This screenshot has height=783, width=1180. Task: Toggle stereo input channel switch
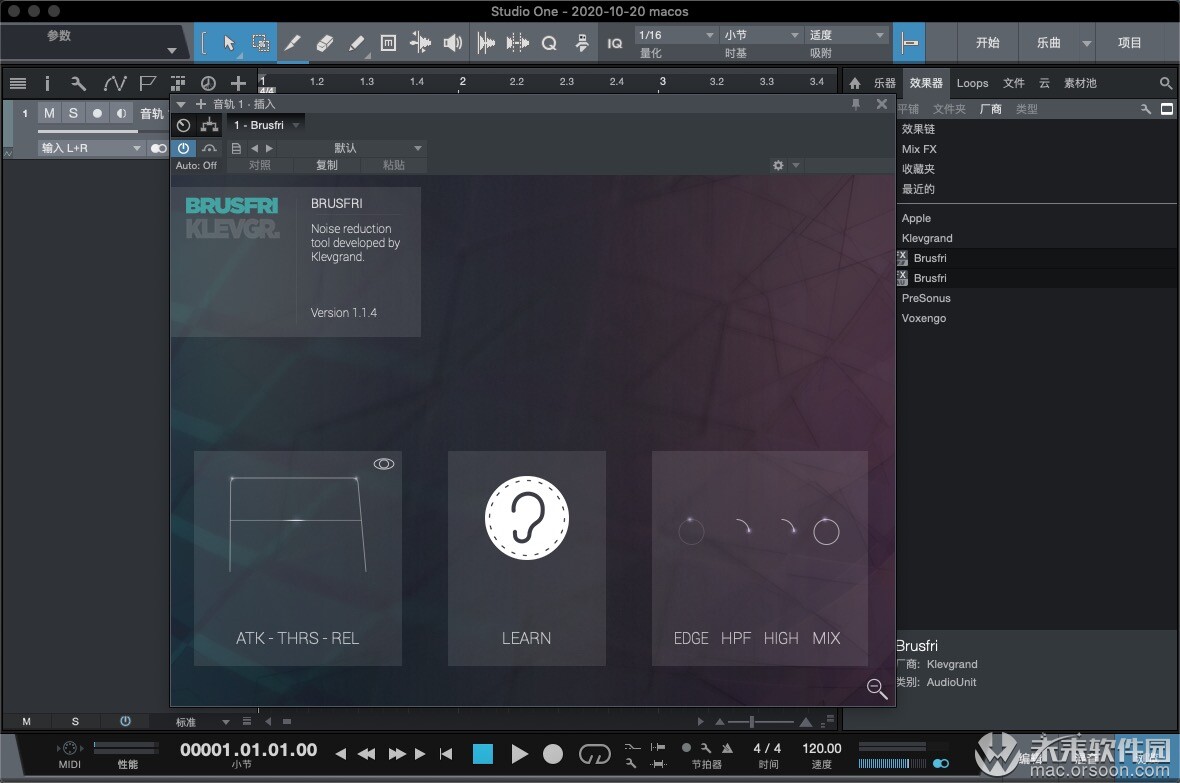[158, 148]
